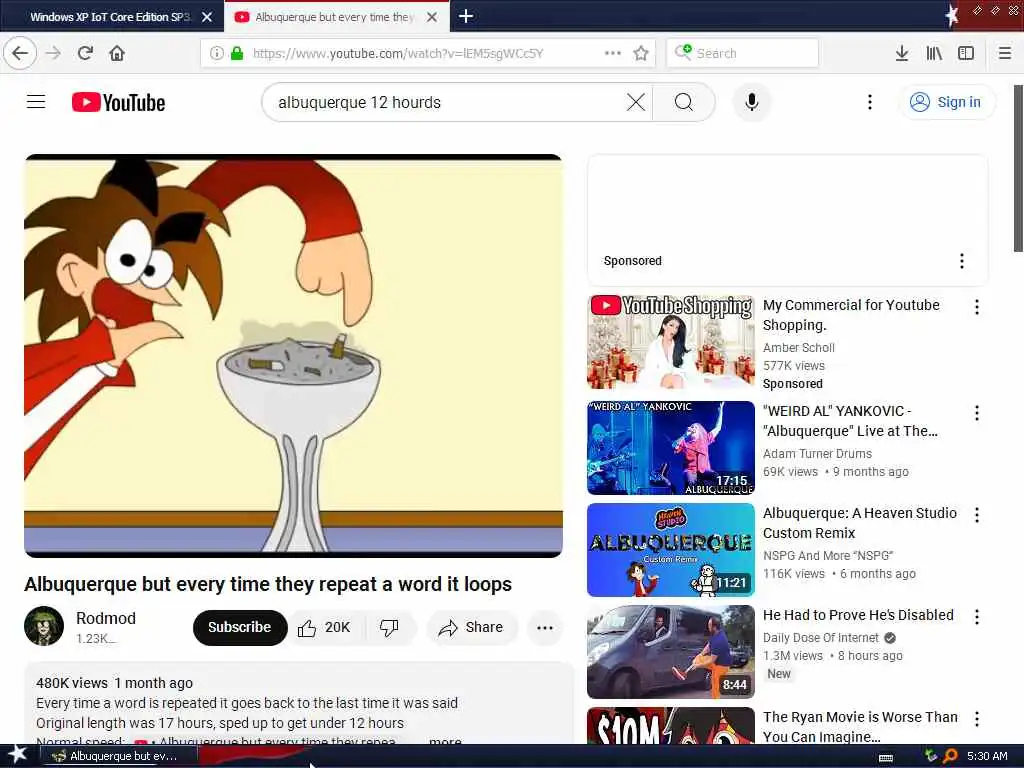Screen dimensions: 1024x768
Task: Open sponsored ad options three-dot menu
Action: (x=961, y=261)
